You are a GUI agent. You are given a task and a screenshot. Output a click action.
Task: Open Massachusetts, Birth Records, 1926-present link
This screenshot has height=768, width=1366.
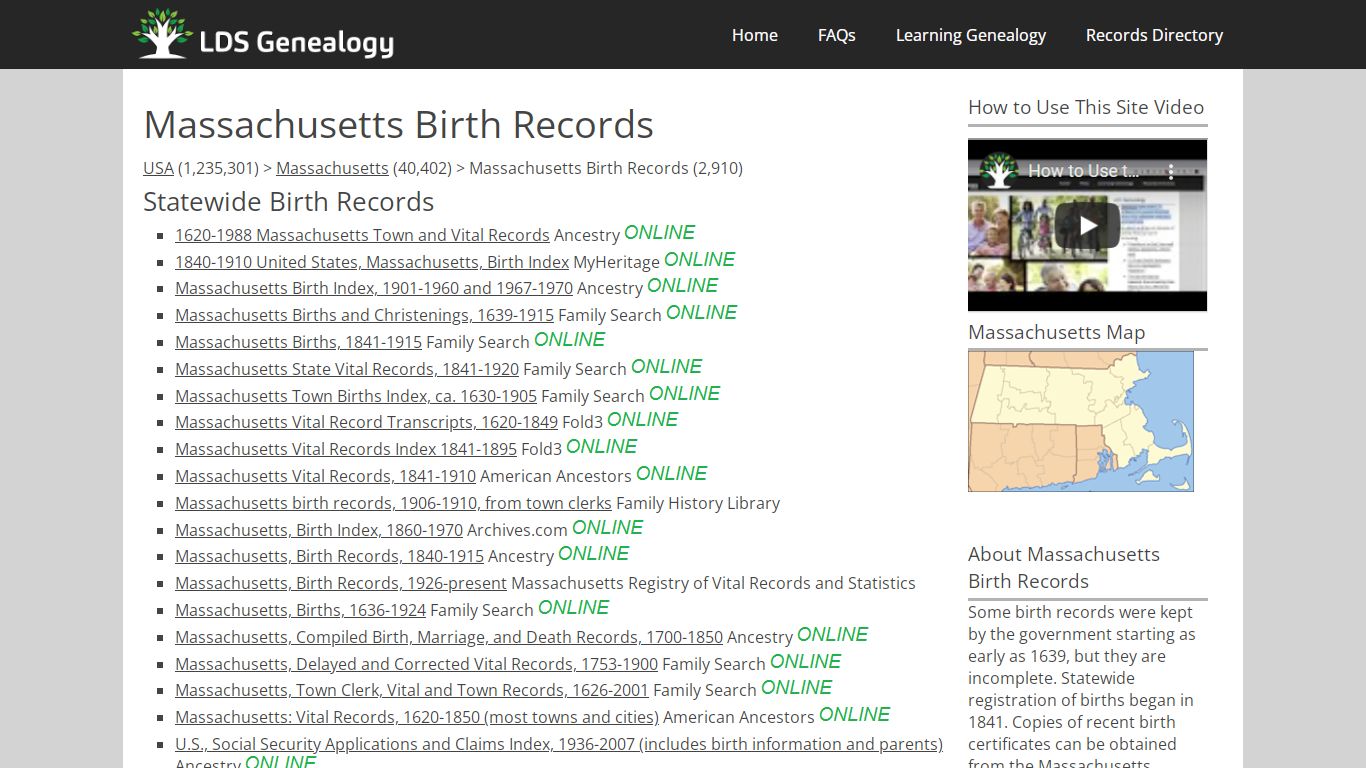pyautogui.click(x=341, y=583)
